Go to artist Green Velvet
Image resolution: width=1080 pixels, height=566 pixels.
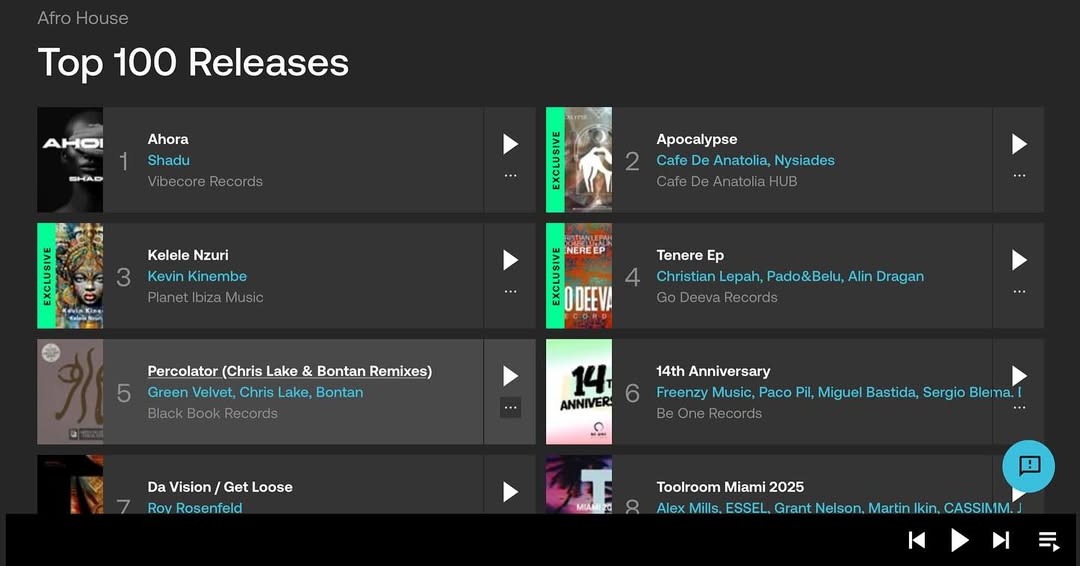(190, 392)
